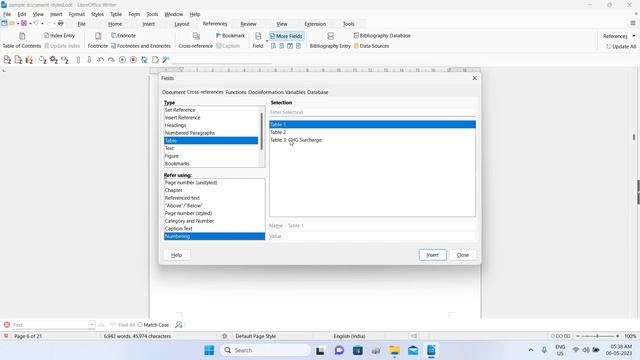This screenshot has height=360, width=640.
Task: Click the Cross-reference ribbon icon
Action: click(x=196, y=36)
